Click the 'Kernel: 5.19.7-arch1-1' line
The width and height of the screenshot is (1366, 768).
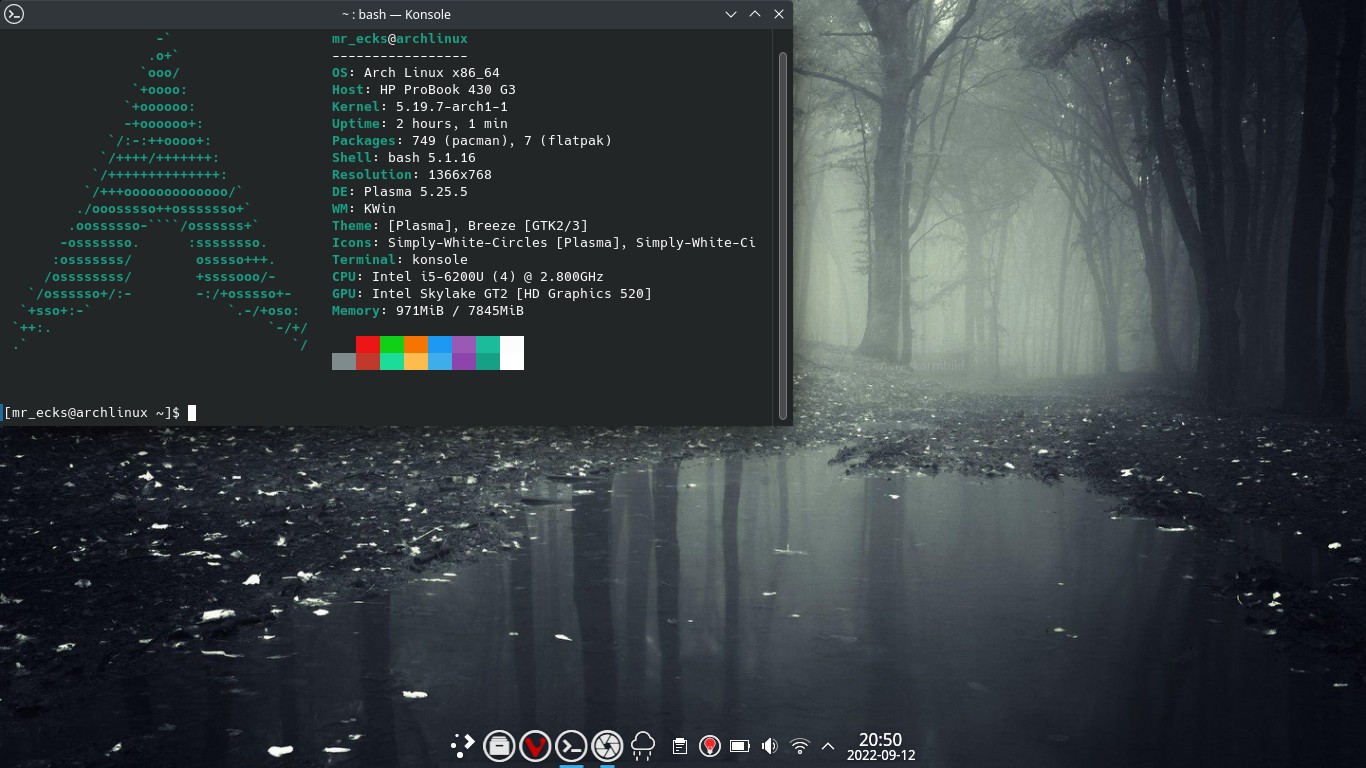click(420, 106)
